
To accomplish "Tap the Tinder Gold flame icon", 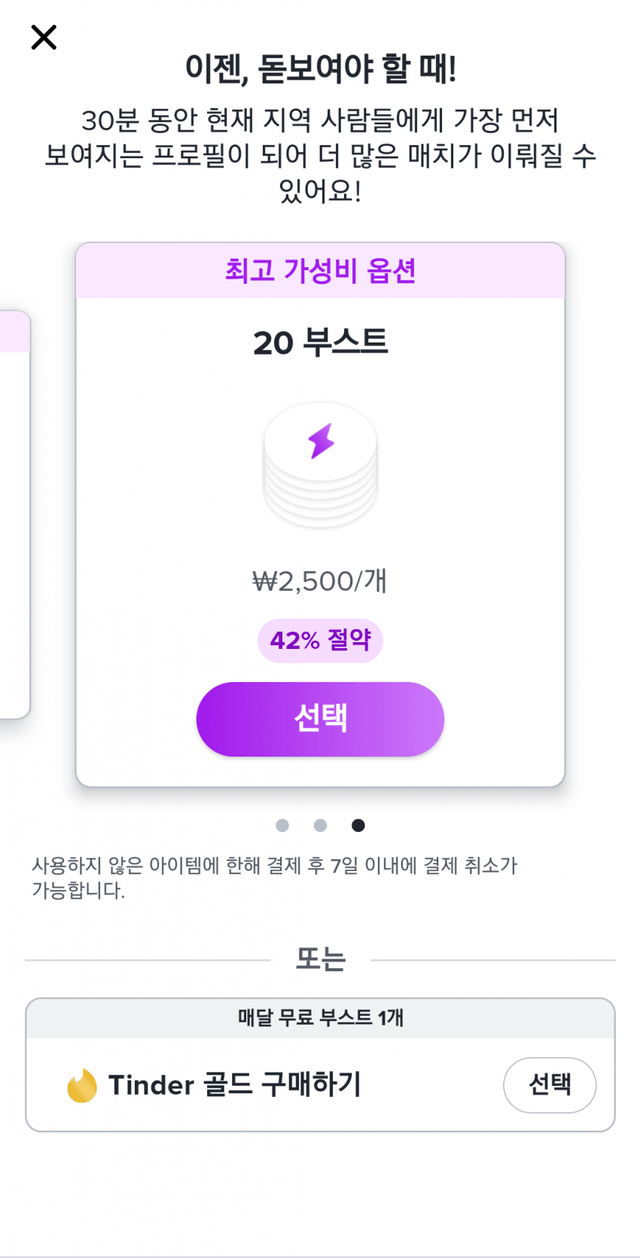I will 82,1085.
